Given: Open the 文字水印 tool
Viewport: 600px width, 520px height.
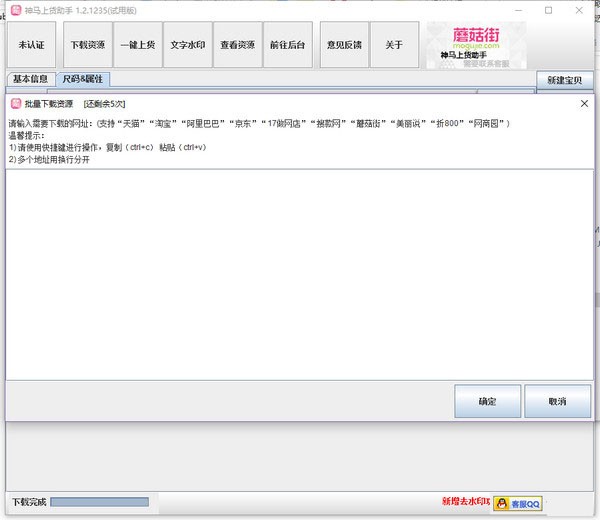Looking at the screenshot, I should (x=188, y=45).
